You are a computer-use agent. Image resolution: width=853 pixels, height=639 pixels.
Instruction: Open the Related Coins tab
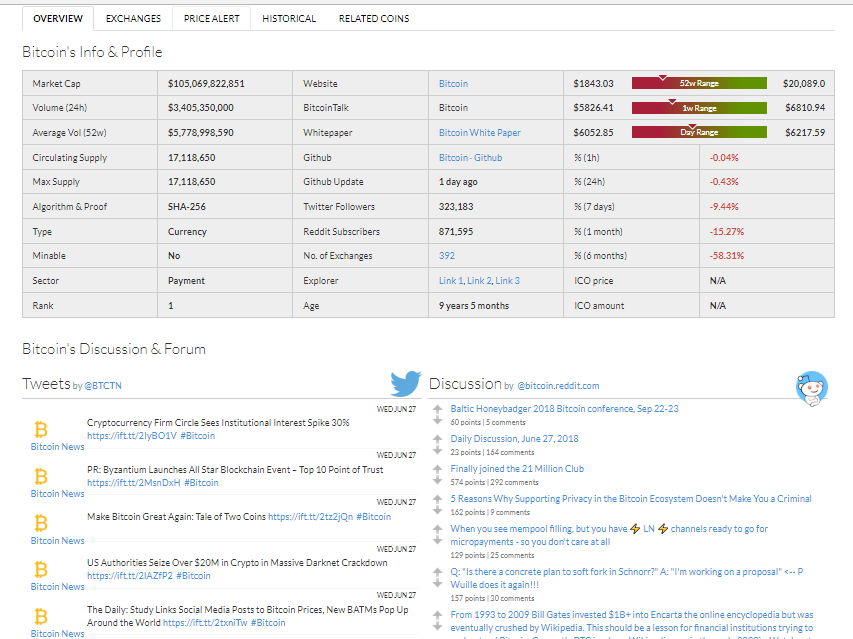point(374,18)
